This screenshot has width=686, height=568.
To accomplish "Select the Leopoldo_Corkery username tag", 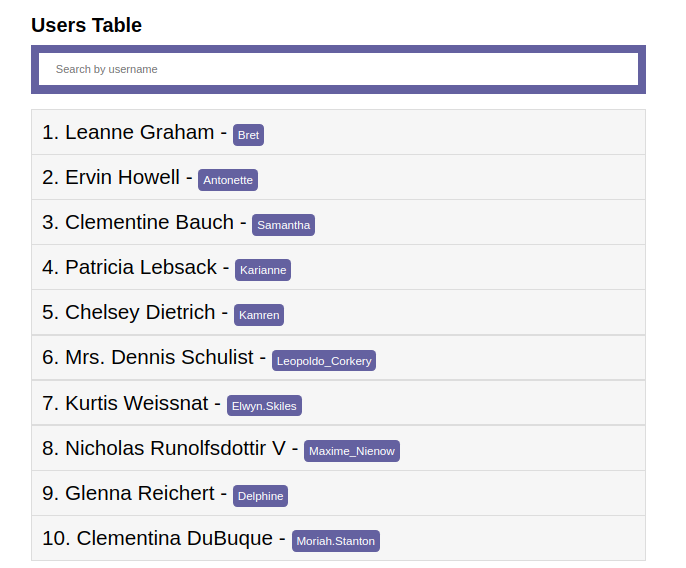I will (324, 361).
